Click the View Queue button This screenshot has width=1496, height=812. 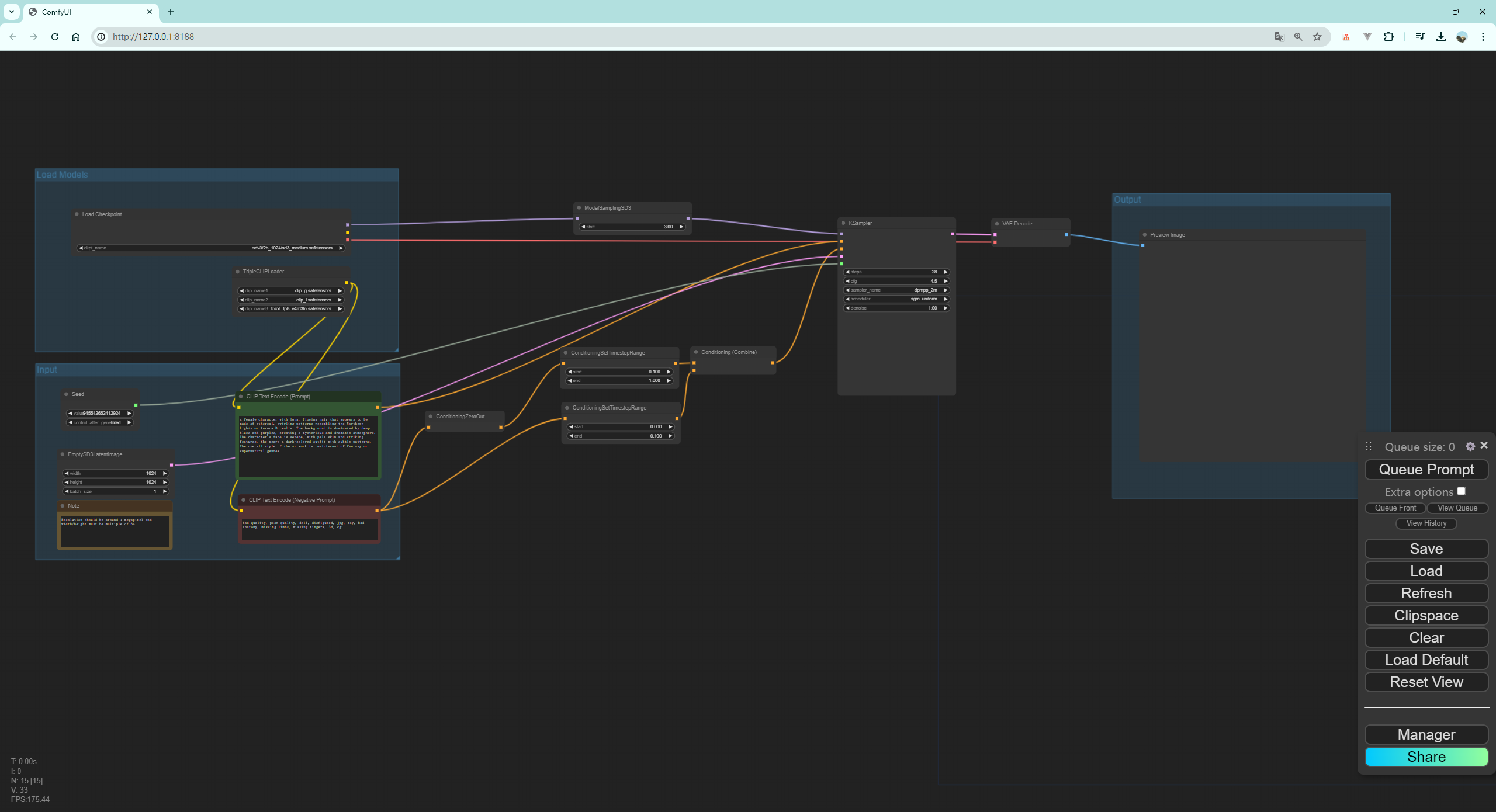(1456, 507)
